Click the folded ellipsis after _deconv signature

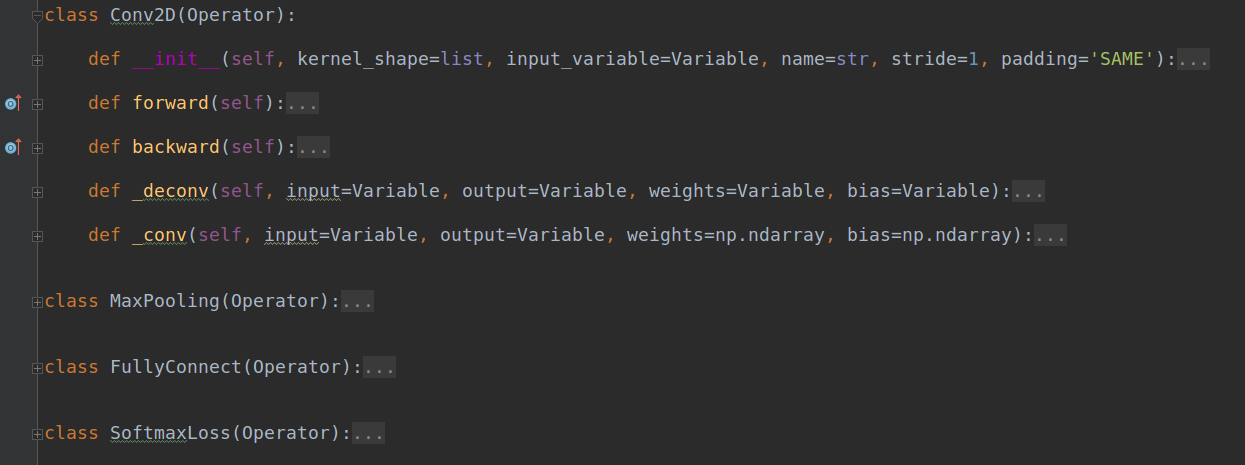1028,191
